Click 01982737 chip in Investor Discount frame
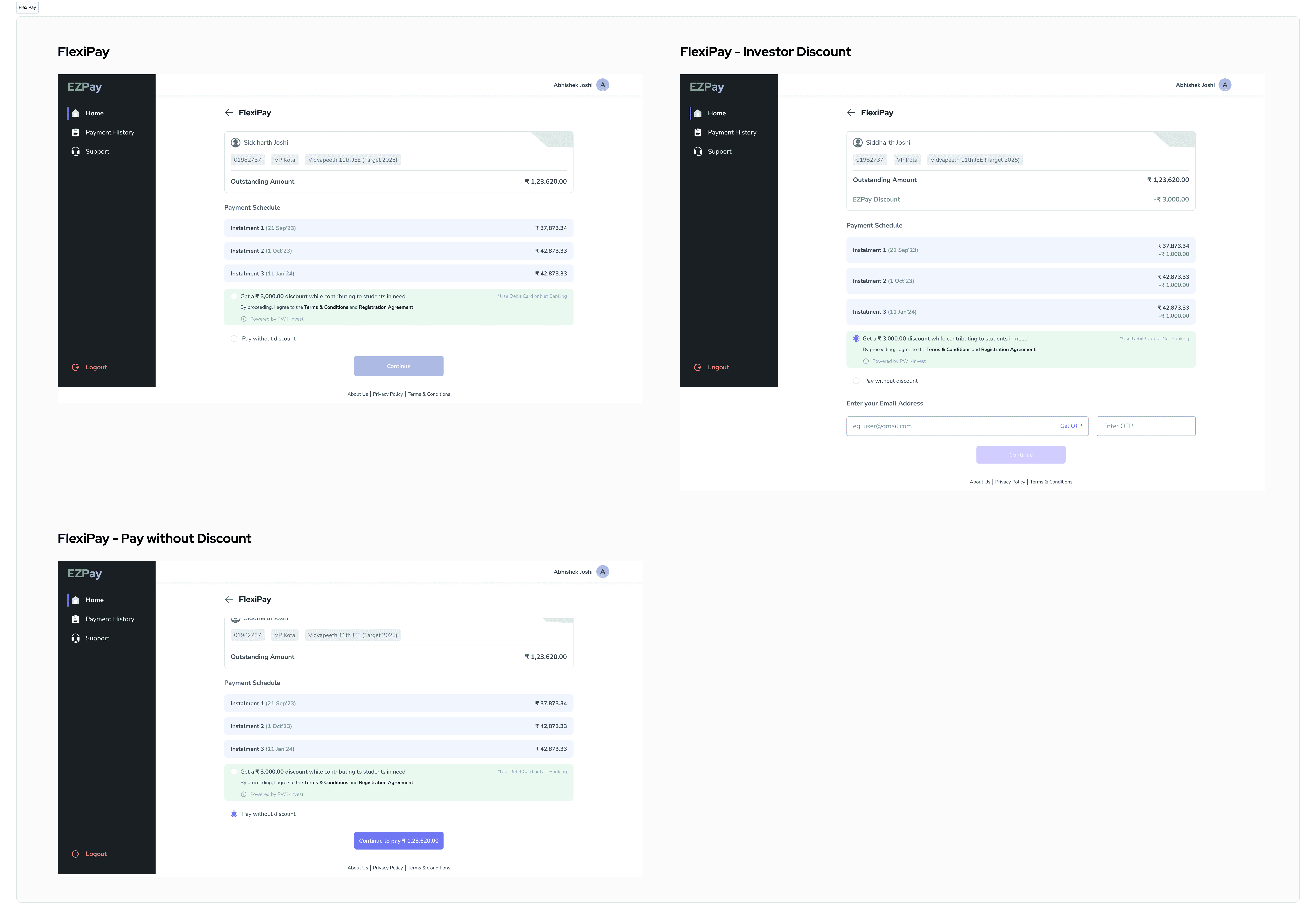Image resolution: width=1316 pixels, height=919 pixels. [x=869, y=160]
